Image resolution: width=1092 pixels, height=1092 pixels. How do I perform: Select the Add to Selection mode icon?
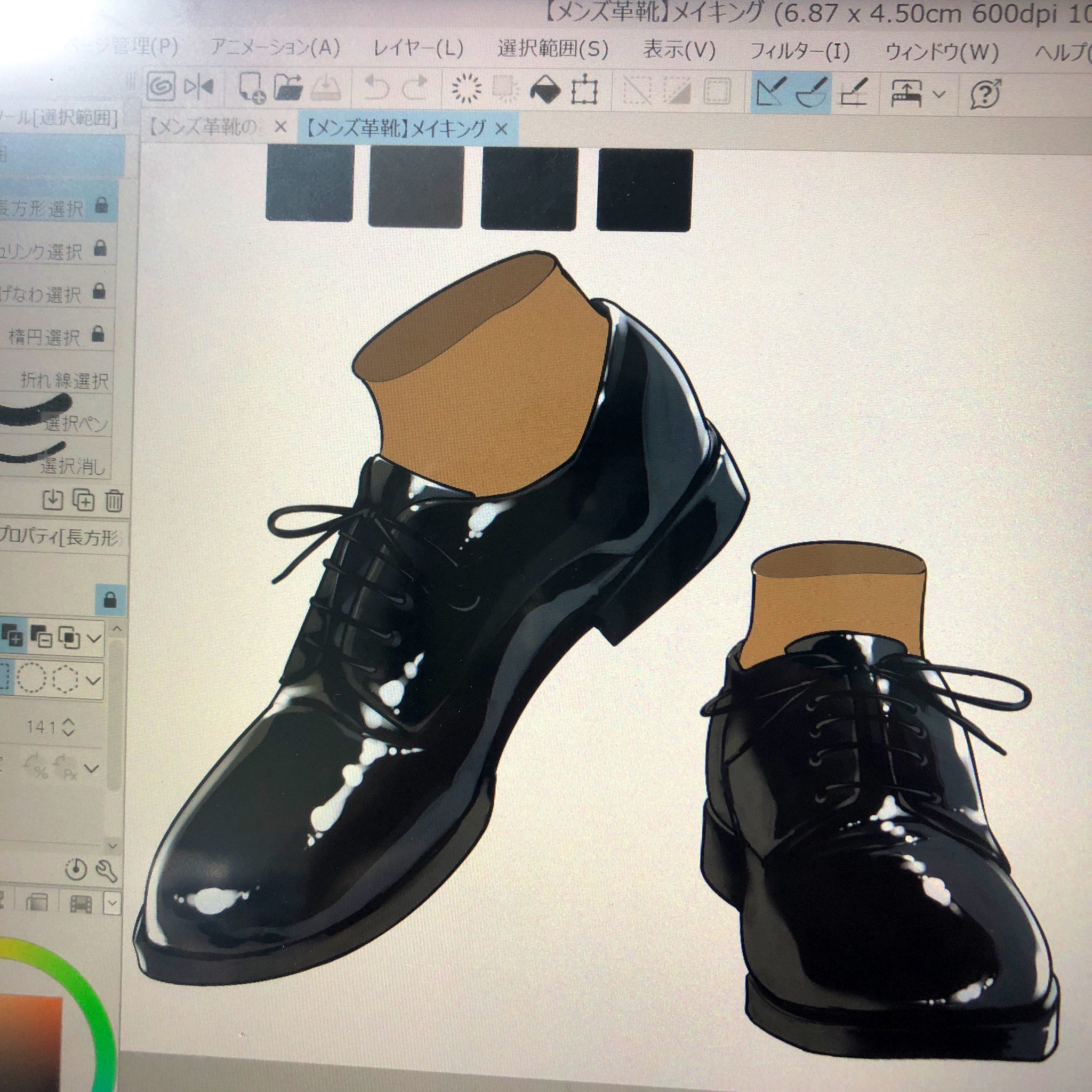(11, 637)
